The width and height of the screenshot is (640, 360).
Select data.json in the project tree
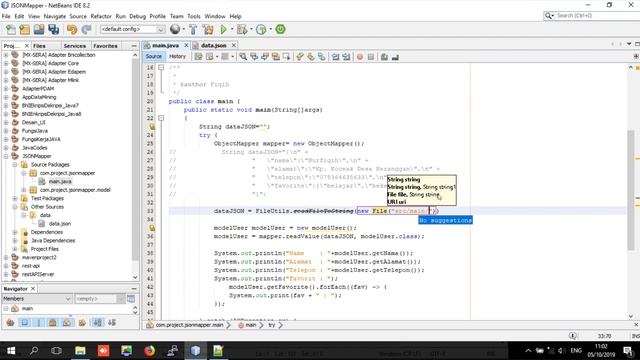point(60,223)
